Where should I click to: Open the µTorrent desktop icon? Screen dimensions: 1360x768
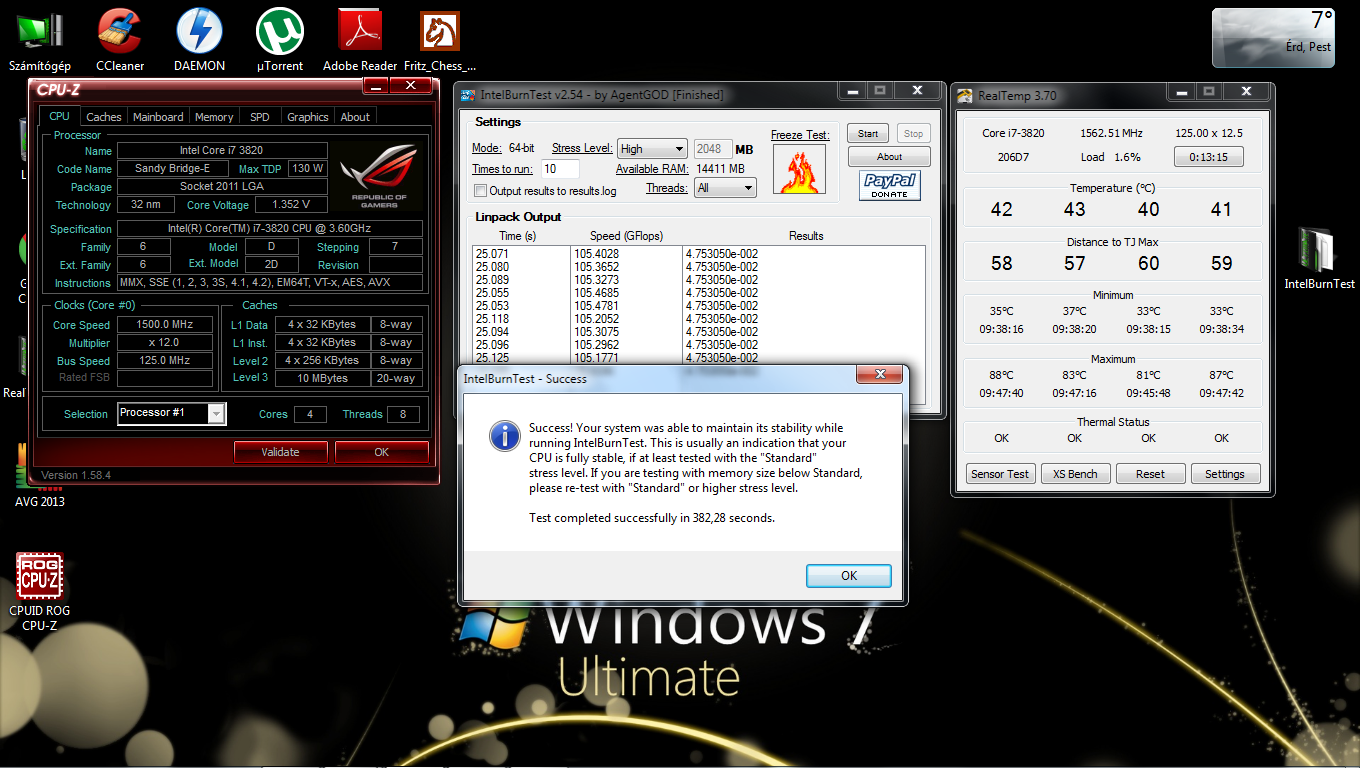(x=280, y=40)
